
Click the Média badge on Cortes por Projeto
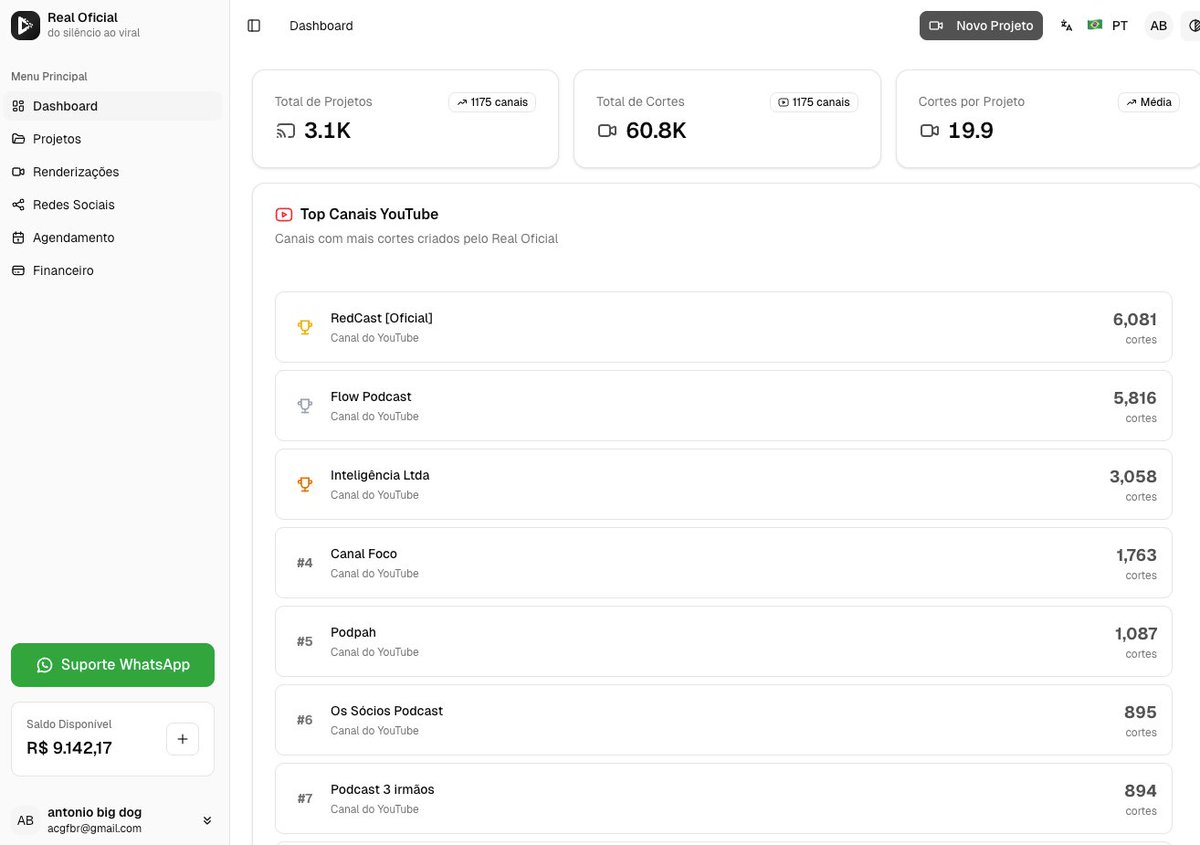click(x=1148, y=102)
